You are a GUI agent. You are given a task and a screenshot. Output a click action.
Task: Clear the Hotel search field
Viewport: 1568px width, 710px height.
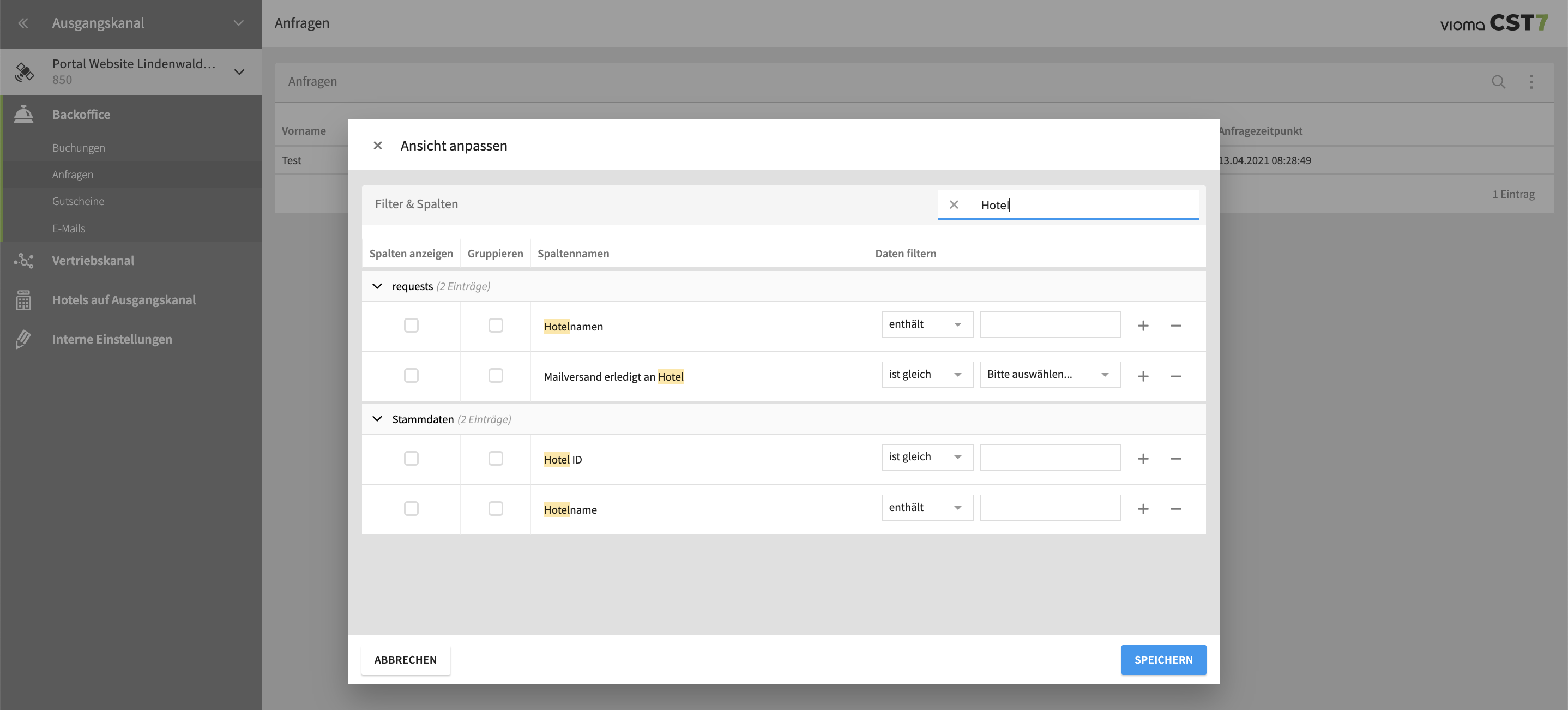954,205
